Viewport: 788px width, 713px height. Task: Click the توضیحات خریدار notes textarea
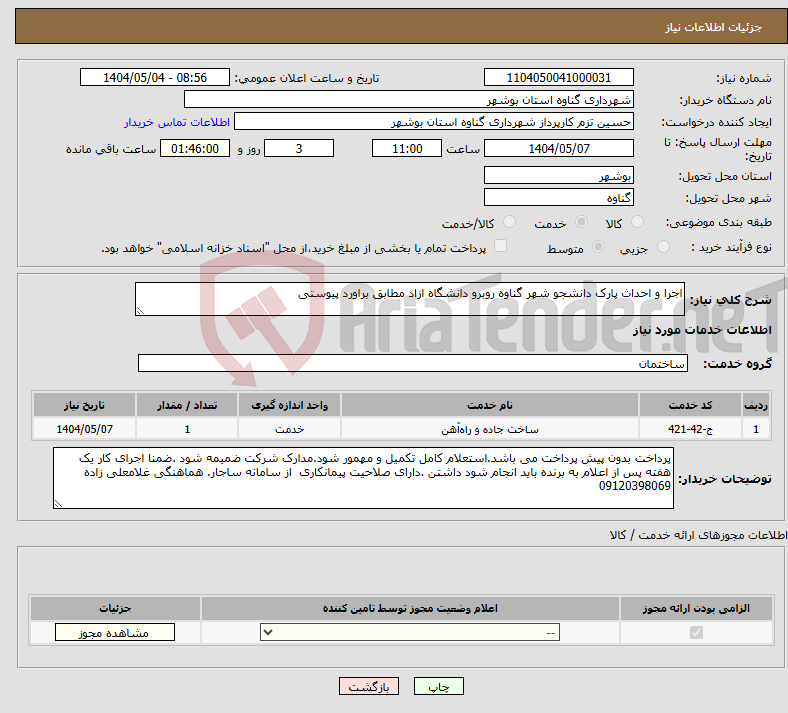tap(363, 478)
